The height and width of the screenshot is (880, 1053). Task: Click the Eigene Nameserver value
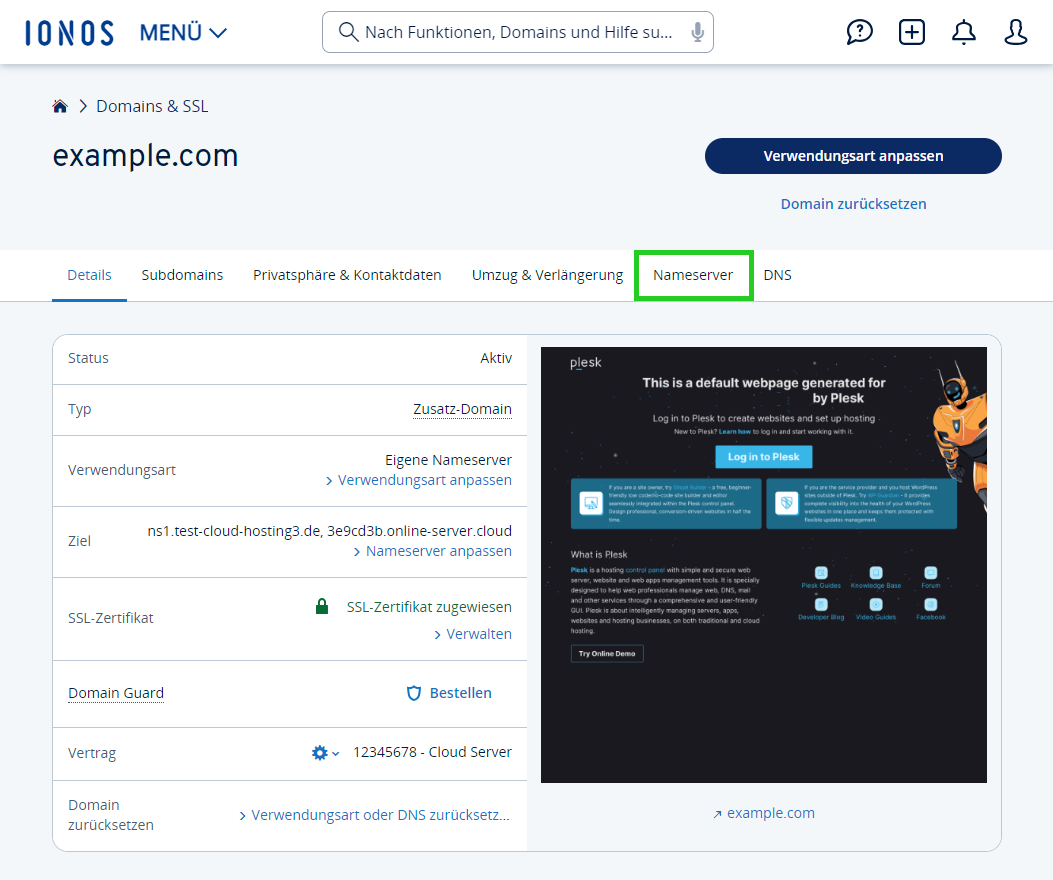(449, 460)
